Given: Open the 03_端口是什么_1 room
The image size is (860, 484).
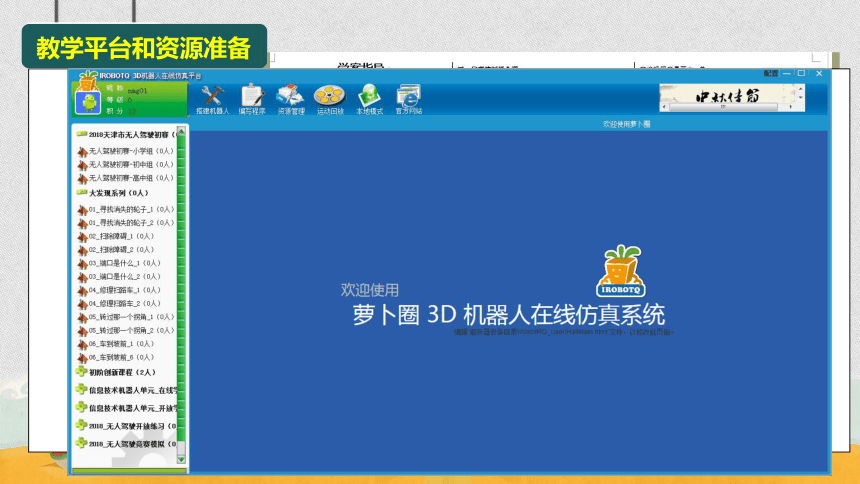Looking at the screenshot, I should pos(119,263).
